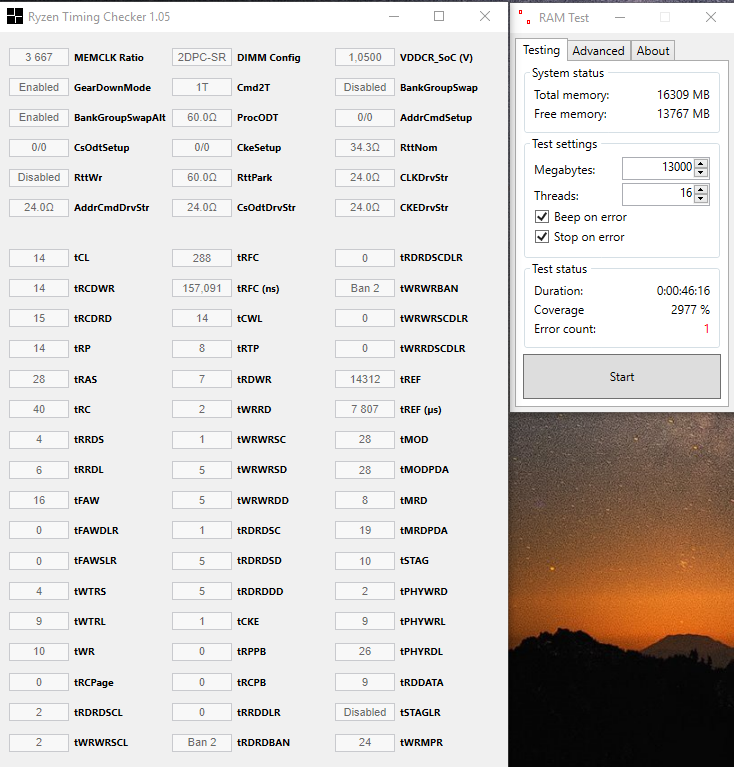Click the VDDCR_SoC value 1,0500
This screenshot has height=767, width=734.
pos(365,57)
